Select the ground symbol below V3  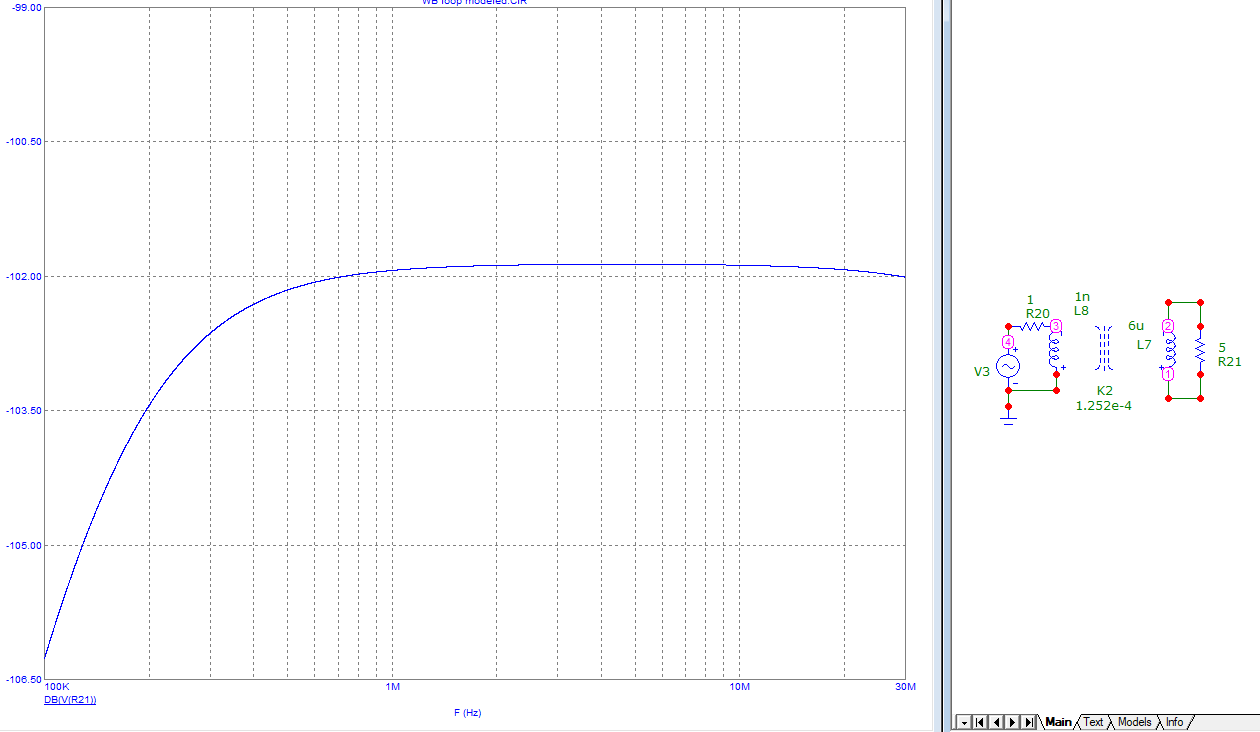[1008, 420]
